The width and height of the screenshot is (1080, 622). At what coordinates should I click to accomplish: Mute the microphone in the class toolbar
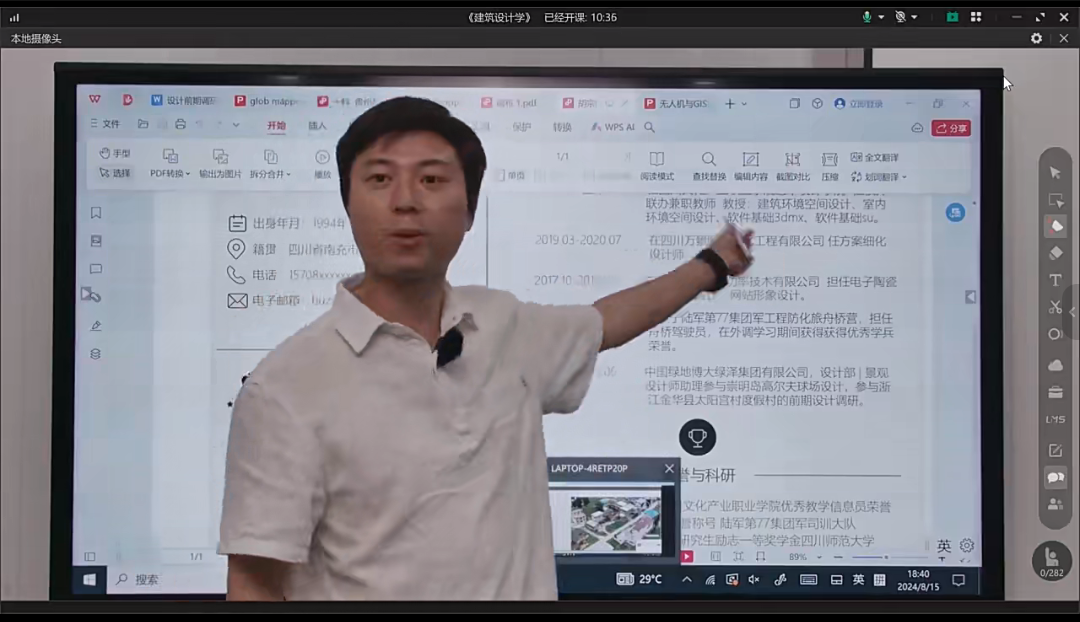click(x=866, y=17)
